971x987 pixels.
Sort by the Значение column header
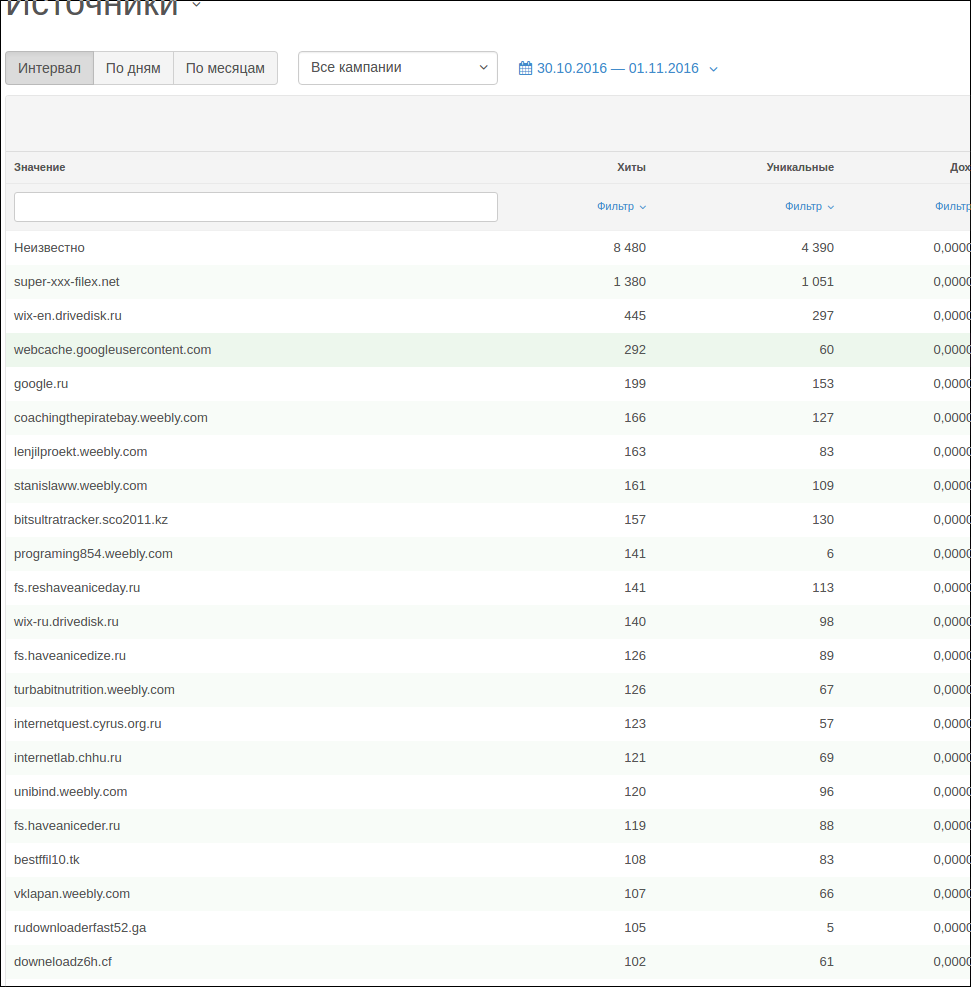point(40,167)
